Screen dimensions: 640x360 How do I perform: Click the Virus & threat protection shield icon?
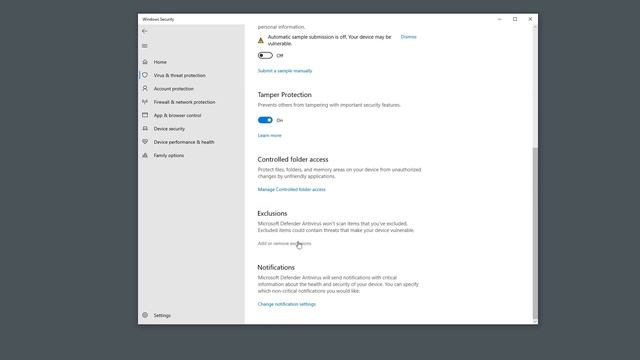(x=145, y=75)
